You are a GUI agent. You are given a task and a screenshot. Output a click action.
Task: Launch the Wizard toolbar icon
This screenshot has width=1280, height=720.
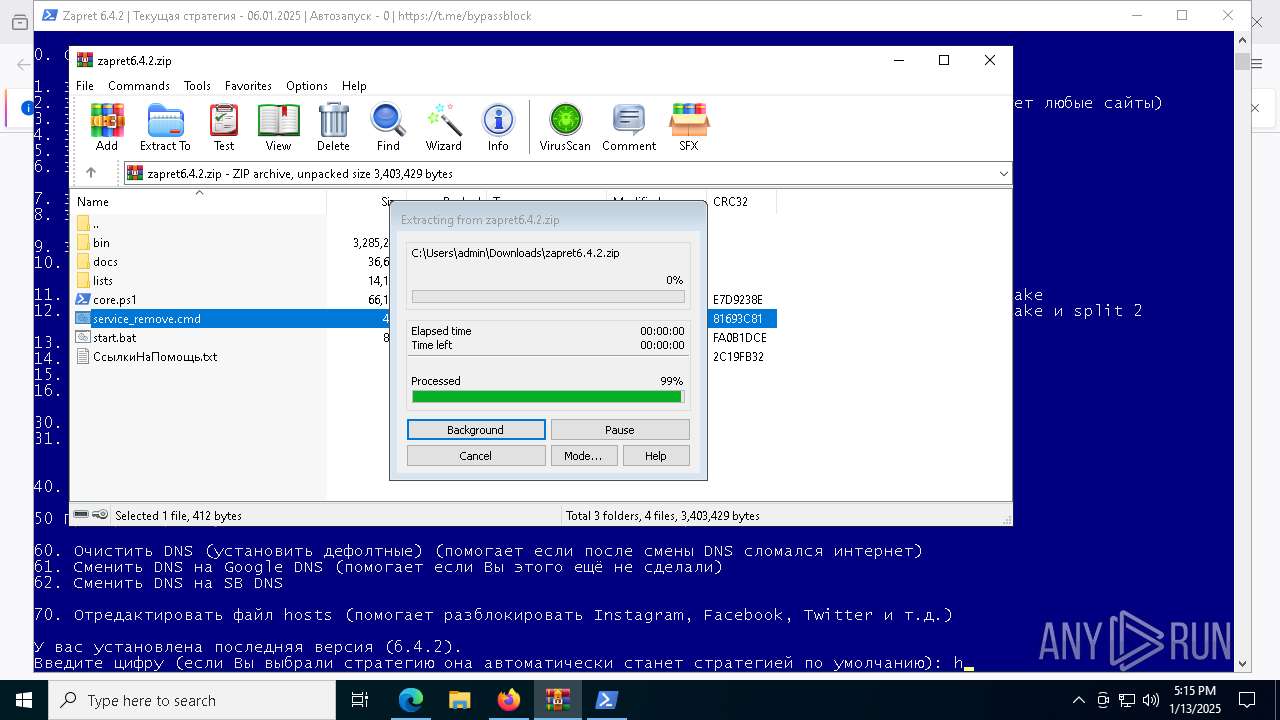(x=443, y=127)
